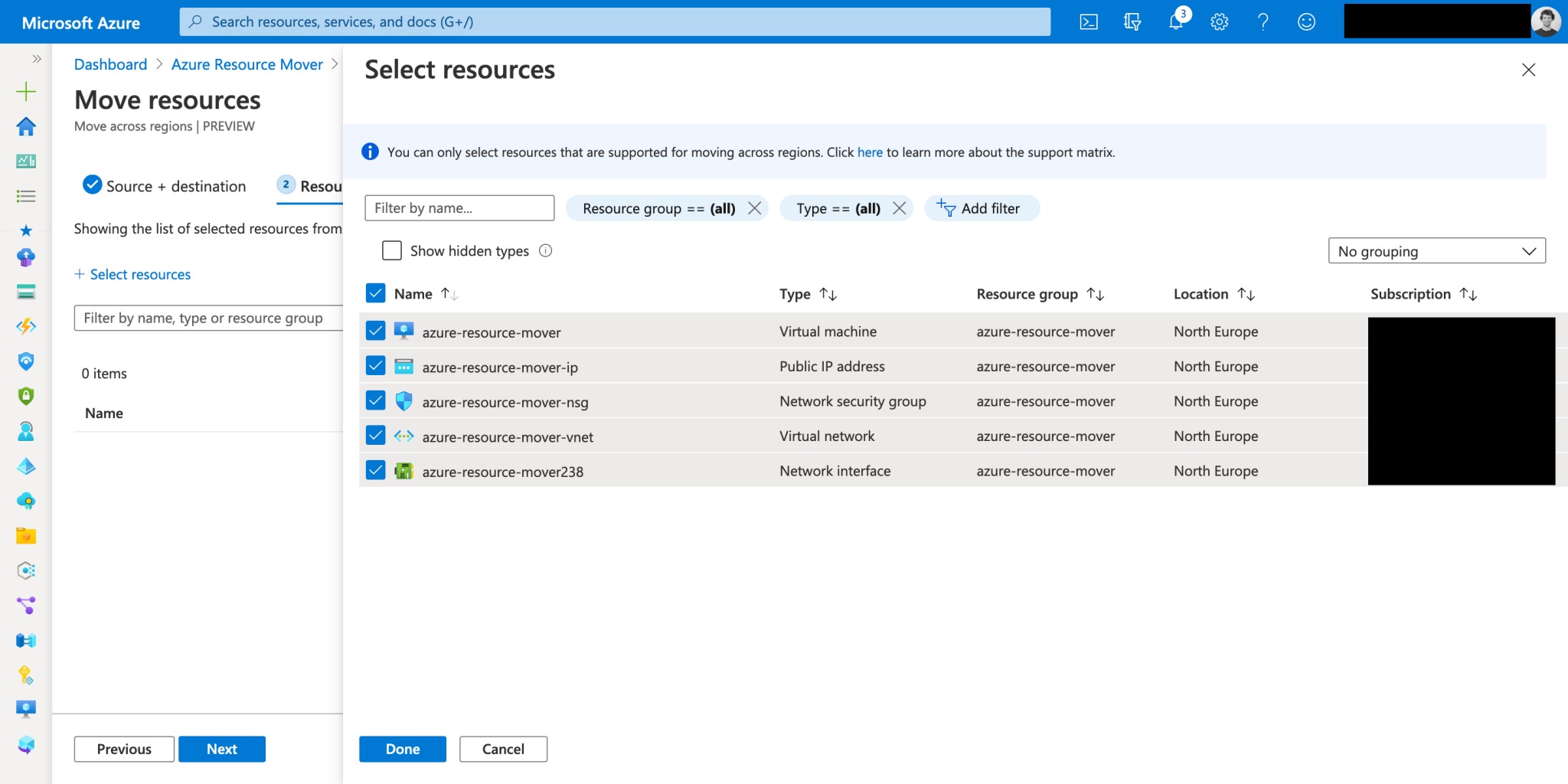
Task: Open Cloud Shell from the top bar
Action: pyautogui.click(x=1088, y=22)
